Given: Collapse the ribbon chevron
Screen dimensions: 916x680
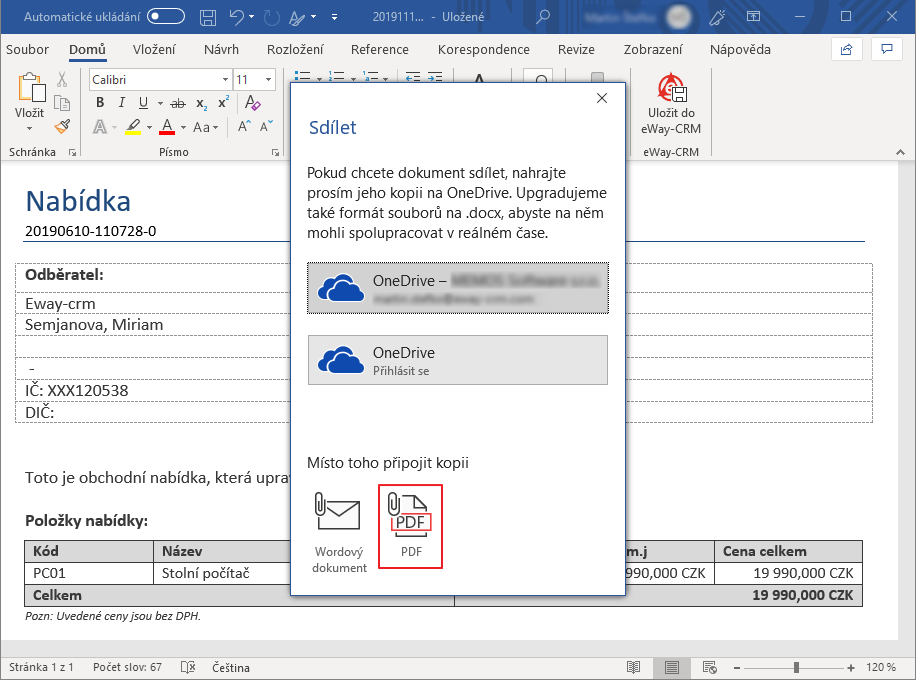Looking at the screenshot, I should (900, 152).
